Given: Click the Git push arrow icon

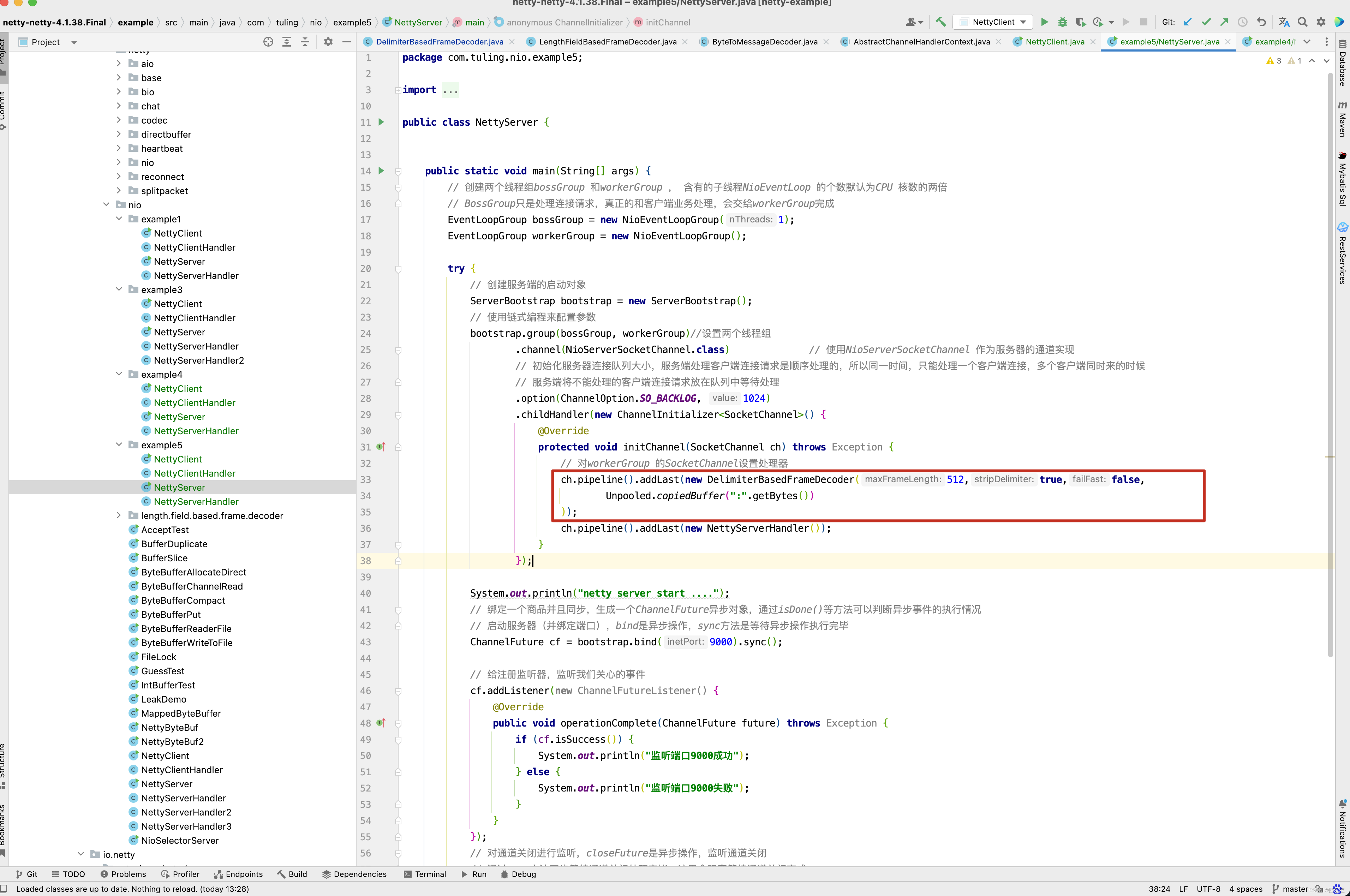Looking at the screenshot, I should tap(1224, 22).
